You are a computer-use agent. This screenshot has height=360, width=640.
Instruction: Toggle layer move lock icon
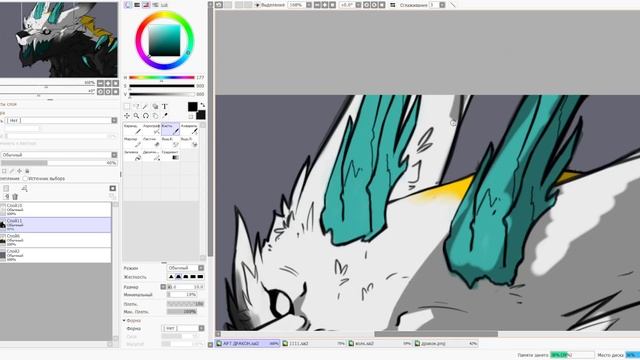point(19,171)
